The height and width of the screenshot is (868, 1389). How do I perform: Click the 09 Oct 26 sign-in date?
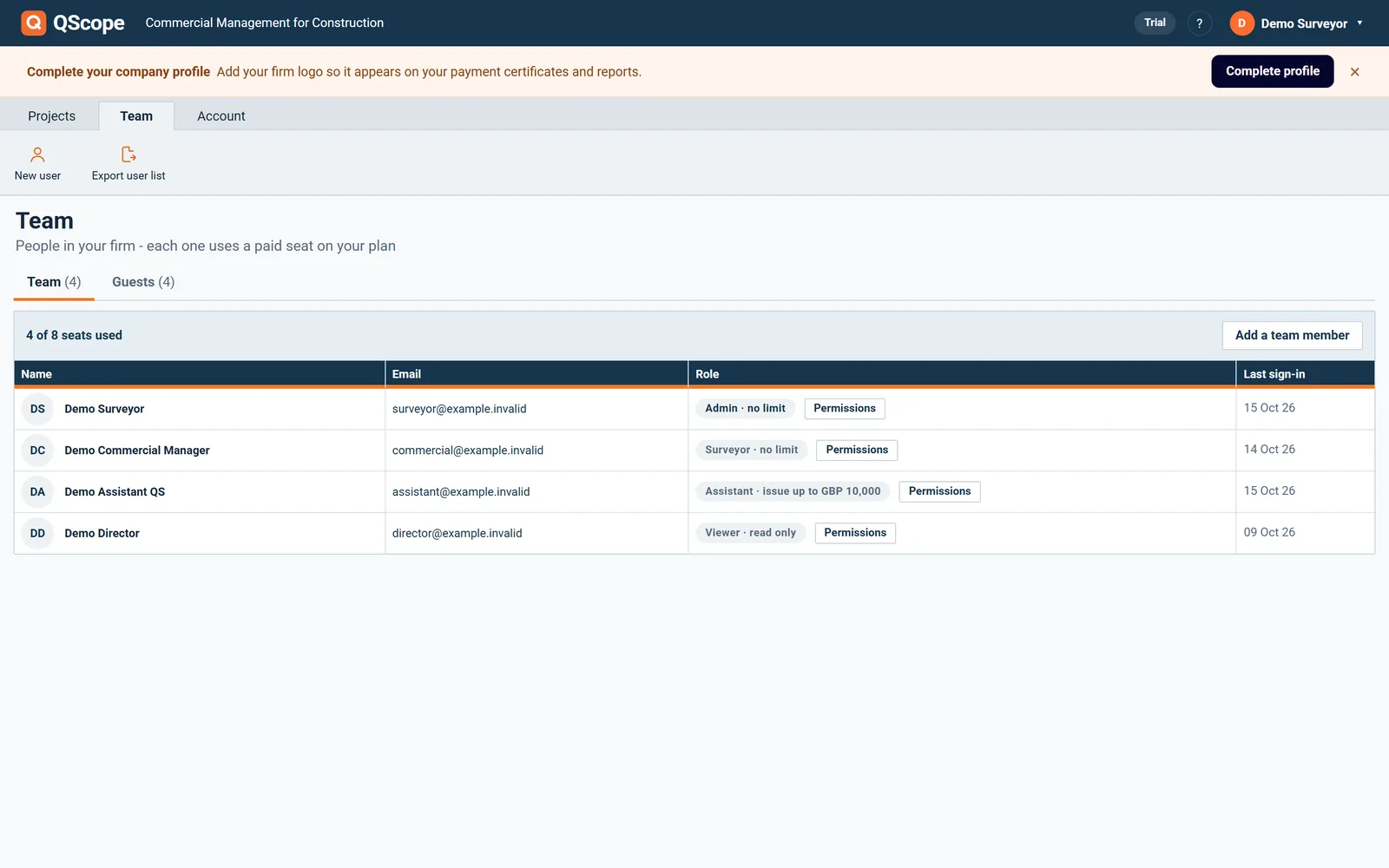tap(1269, 533)
